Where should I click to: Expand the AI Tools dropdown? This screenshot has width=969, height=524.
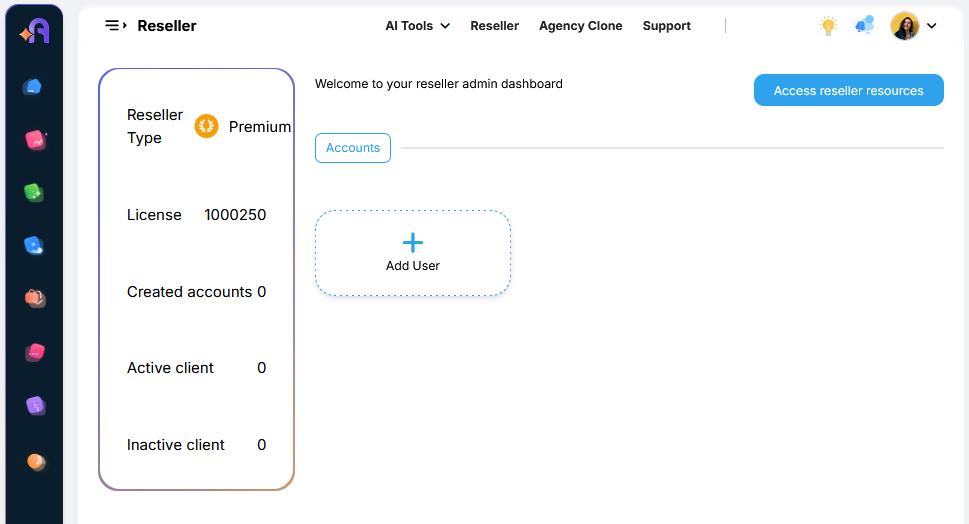click(417, 26)
